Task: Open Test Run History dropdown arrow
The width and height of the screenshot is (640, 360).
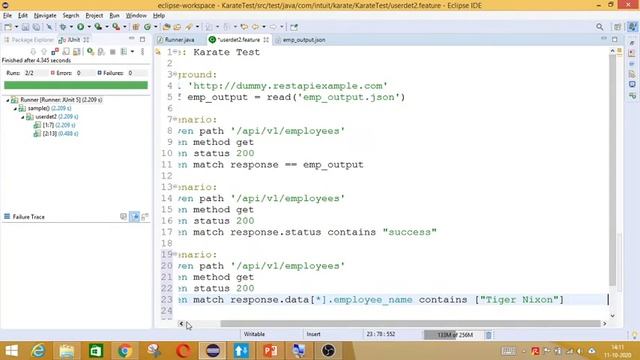Action: pos(132,52)
